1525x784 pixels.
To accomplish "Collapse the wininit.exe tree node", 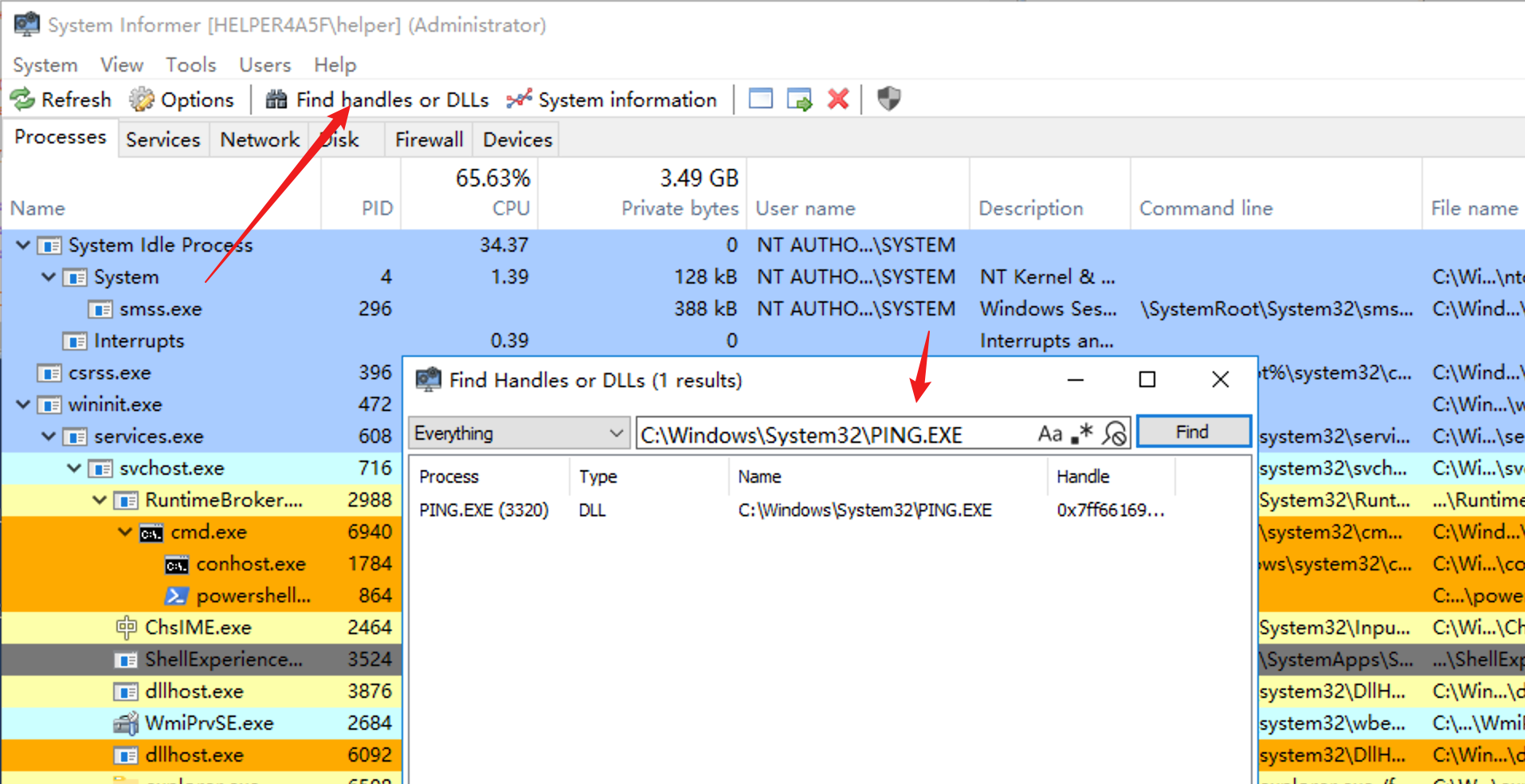I will tap(23, 404).
